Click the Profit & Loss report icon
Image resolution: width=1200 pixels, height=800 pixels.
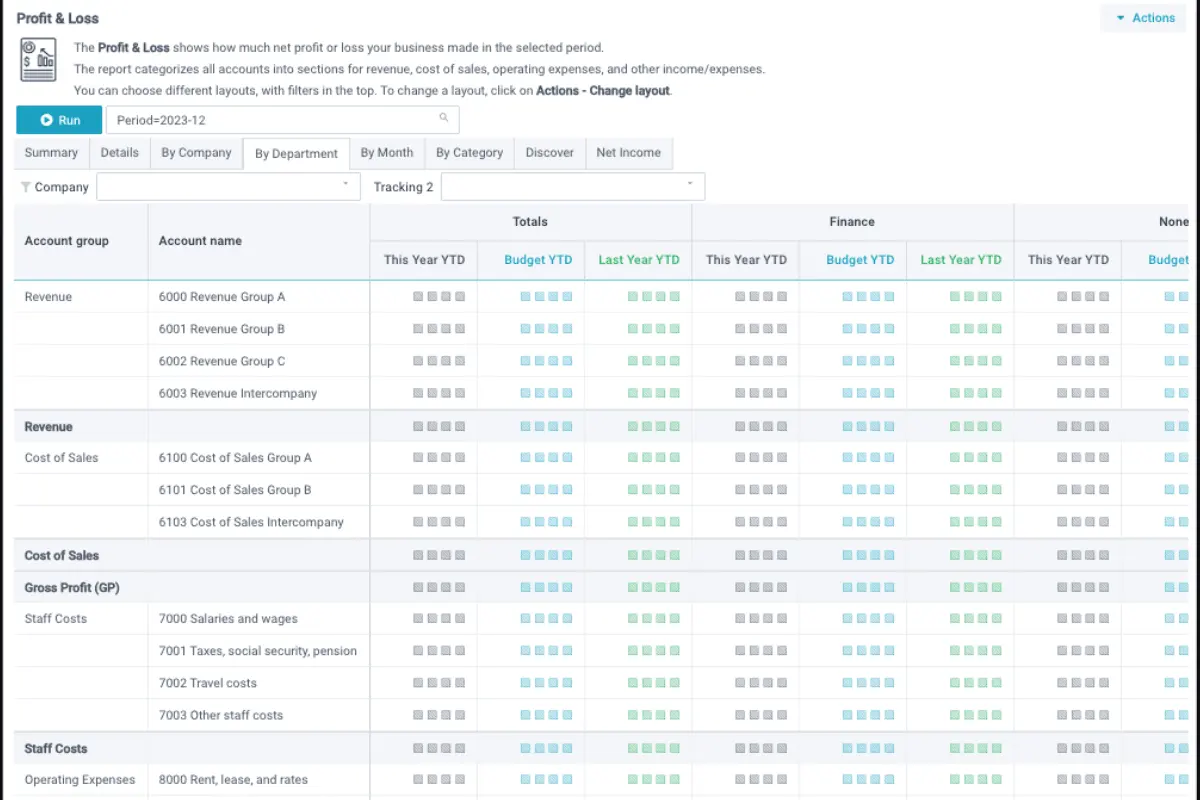point(39,61)
